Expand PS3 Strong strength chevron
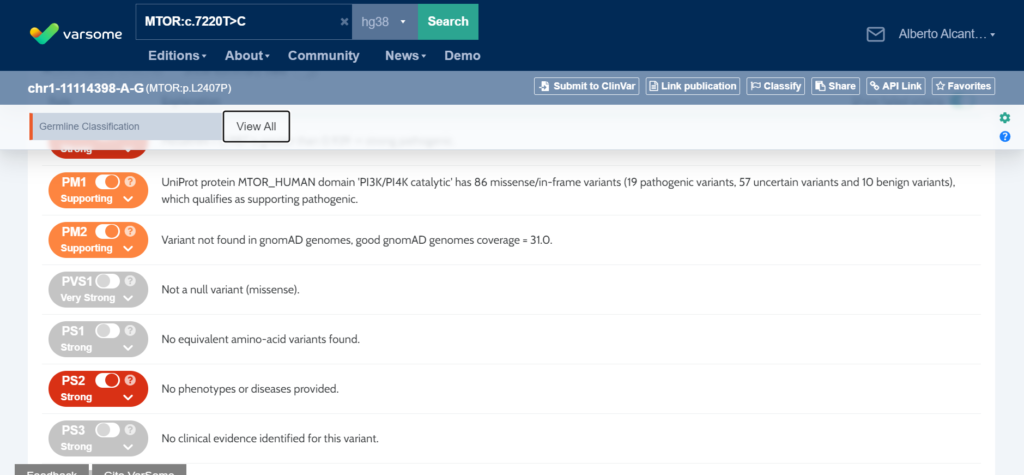The width and height of the screenshot is (1024, 475). point(127,446)
